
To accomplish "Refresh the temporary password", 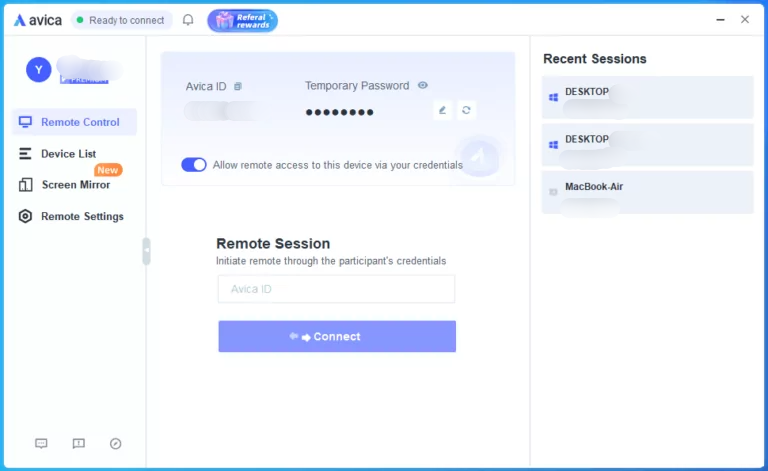I will pos(466,110).
